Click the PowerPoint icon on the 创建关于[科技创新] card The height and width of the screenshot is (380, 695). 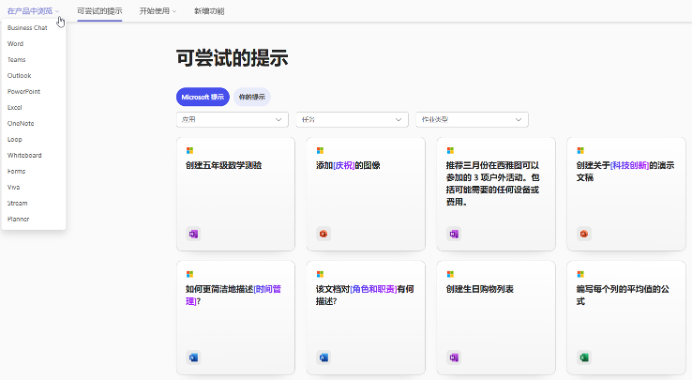[584, 234]
